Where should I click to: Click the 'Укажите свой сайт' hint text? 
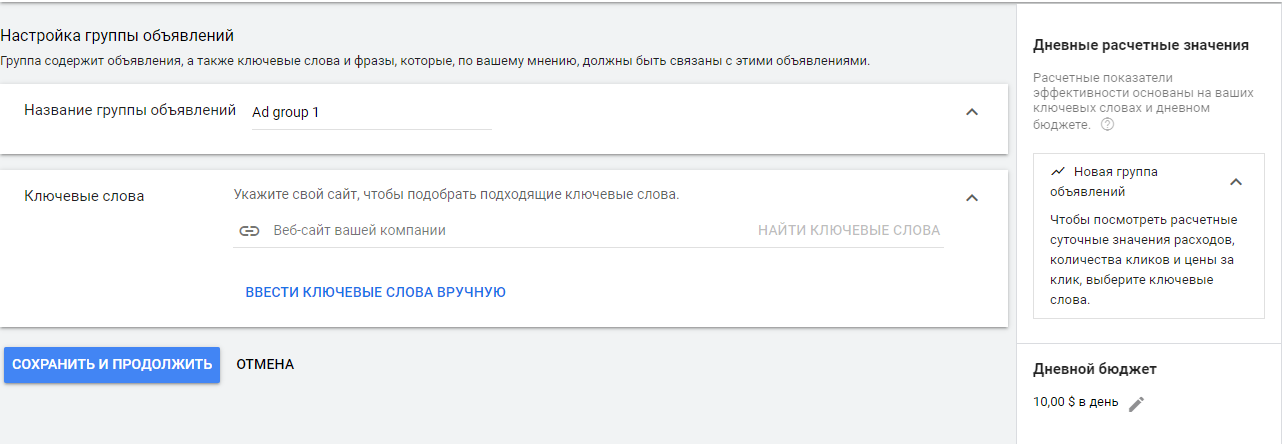457,194
